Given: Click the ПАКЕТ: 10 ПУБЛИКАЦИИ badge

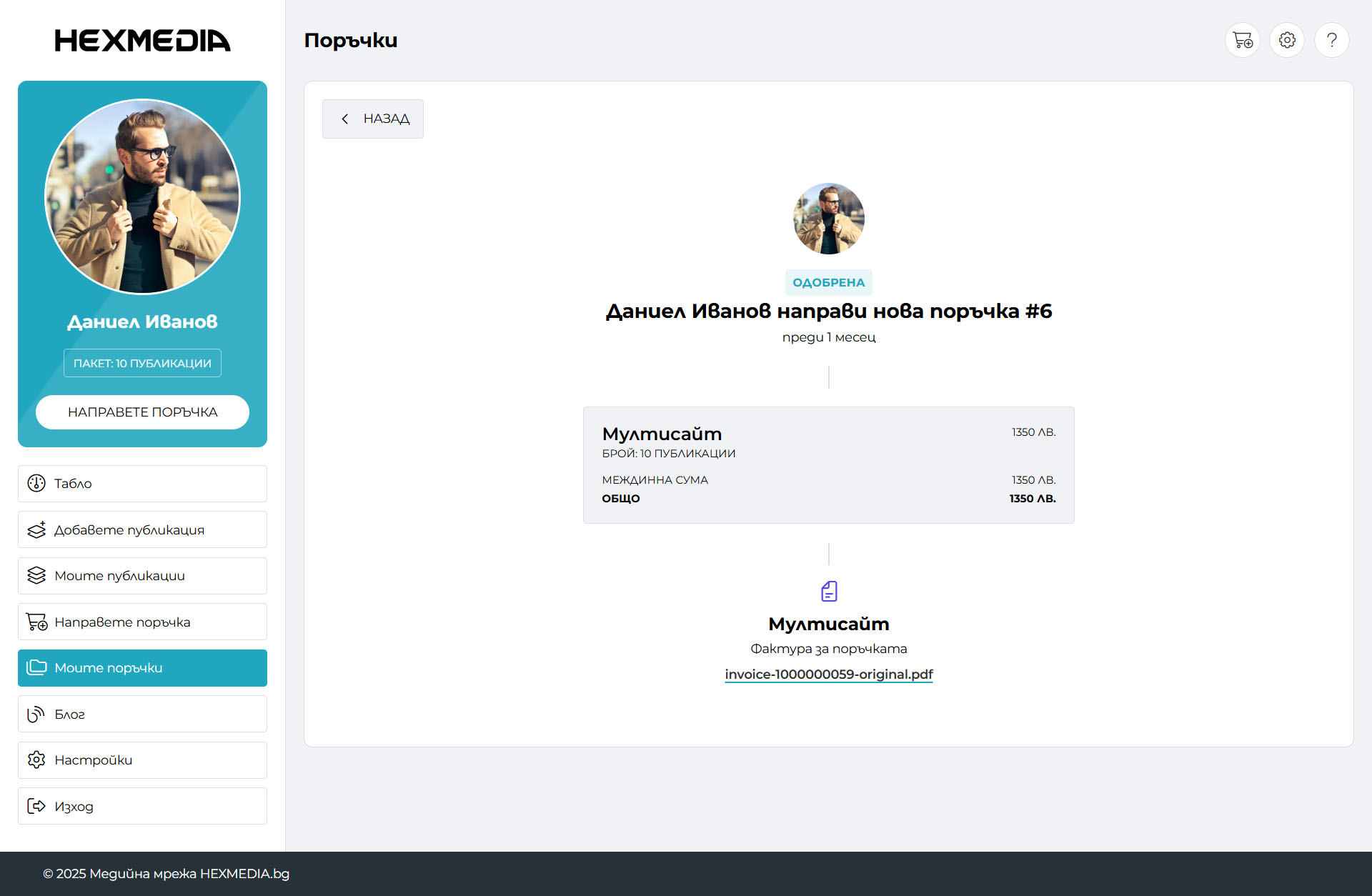Looking at the screenshot, I should tap(142, 363).
